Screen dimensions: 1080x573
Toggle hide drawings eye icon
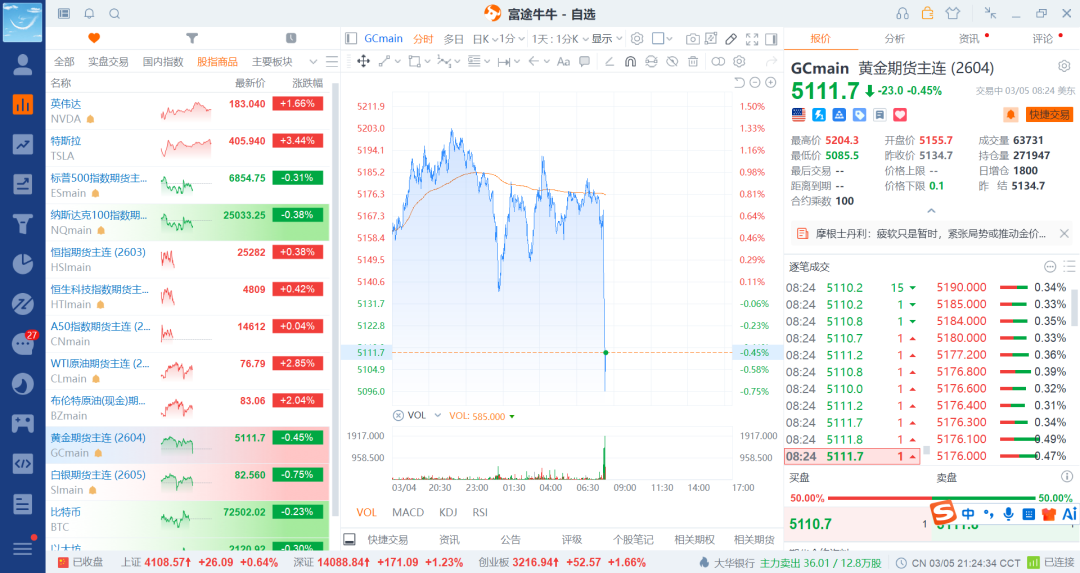[x=672, y=61]
